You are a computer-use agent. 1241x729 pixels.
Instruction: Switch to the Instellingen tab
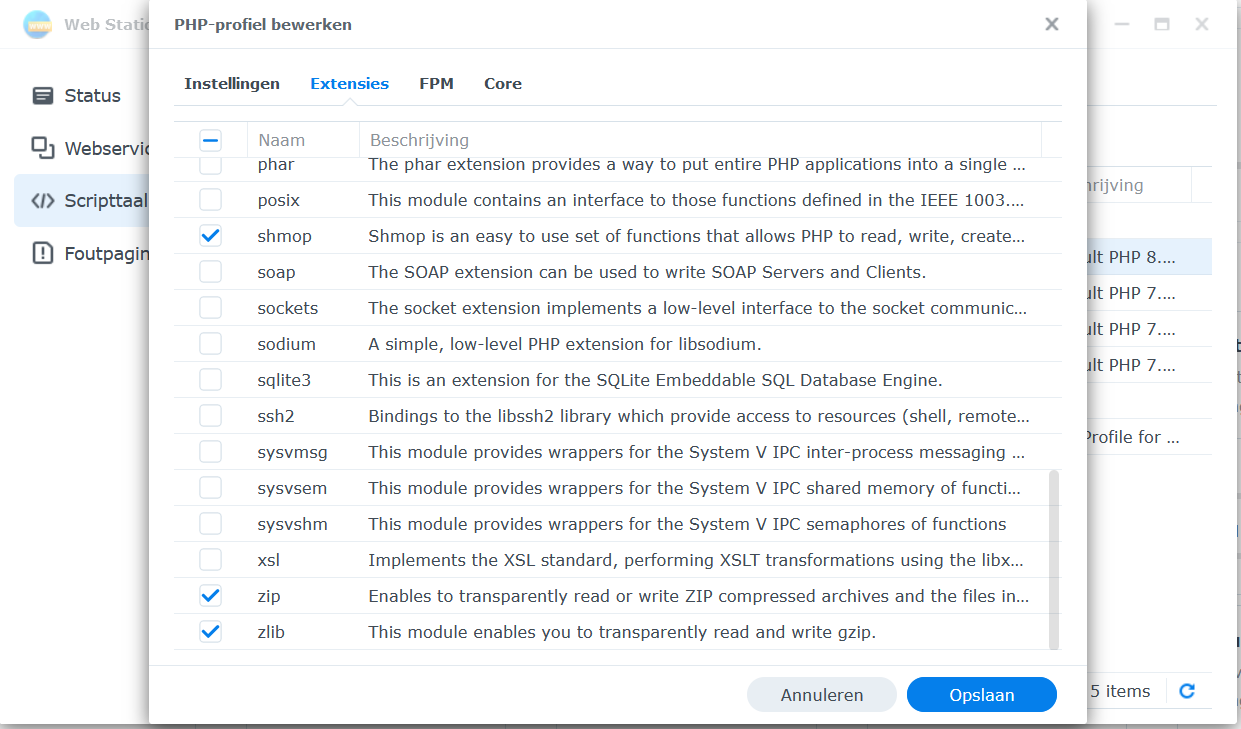[x=232, y=84]
